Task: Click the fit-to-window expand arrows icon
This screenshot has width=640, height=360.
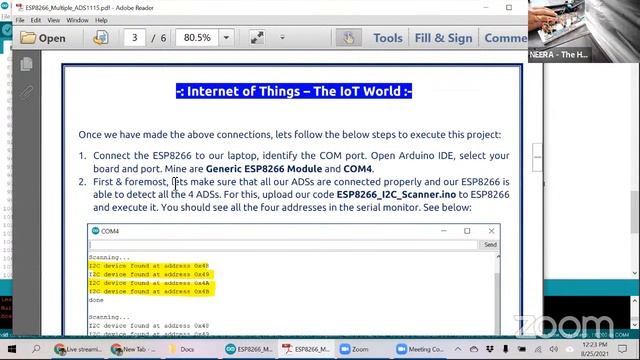Action: (257, 38)
